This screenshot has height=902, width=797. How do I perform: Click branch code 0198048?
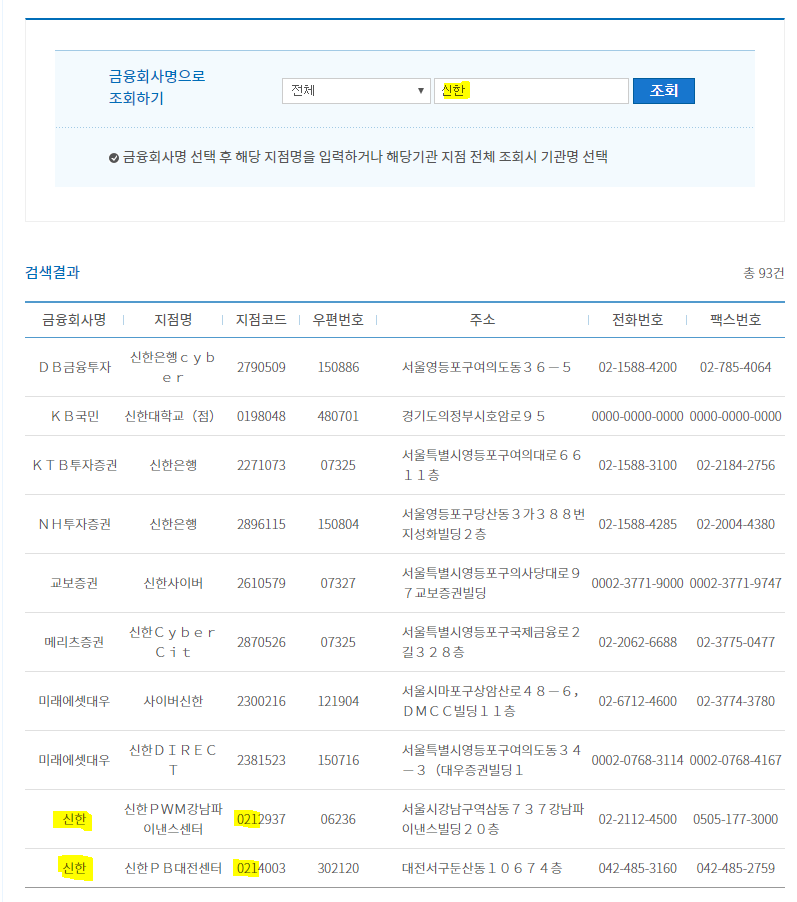261,416
